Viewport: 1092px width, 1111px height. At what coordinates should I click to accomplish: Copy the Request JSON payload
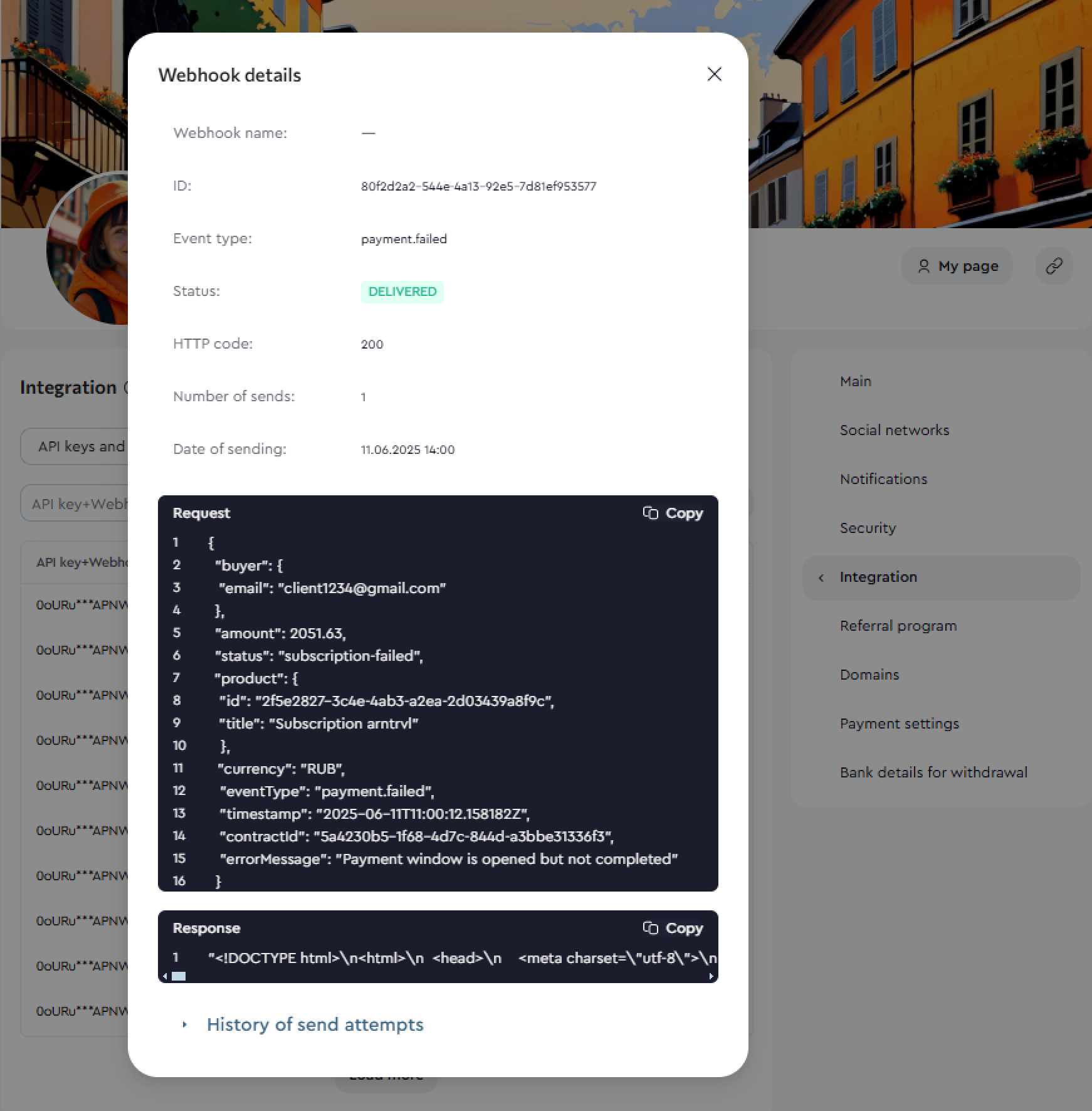click(x=673, y=513)
